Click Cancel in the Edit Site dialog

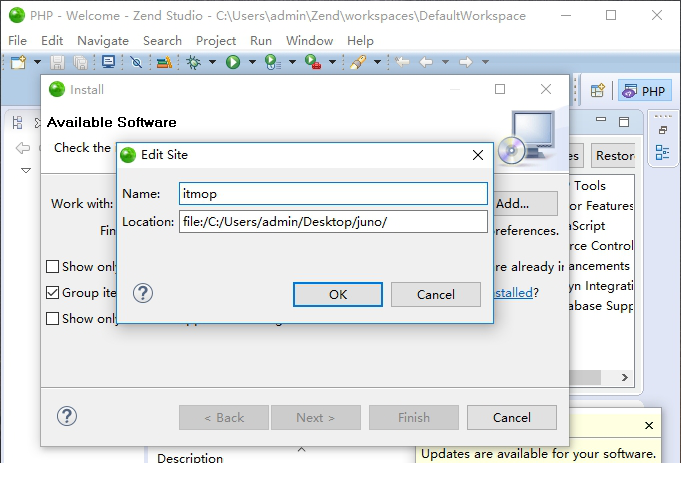(x=436, y=294)
